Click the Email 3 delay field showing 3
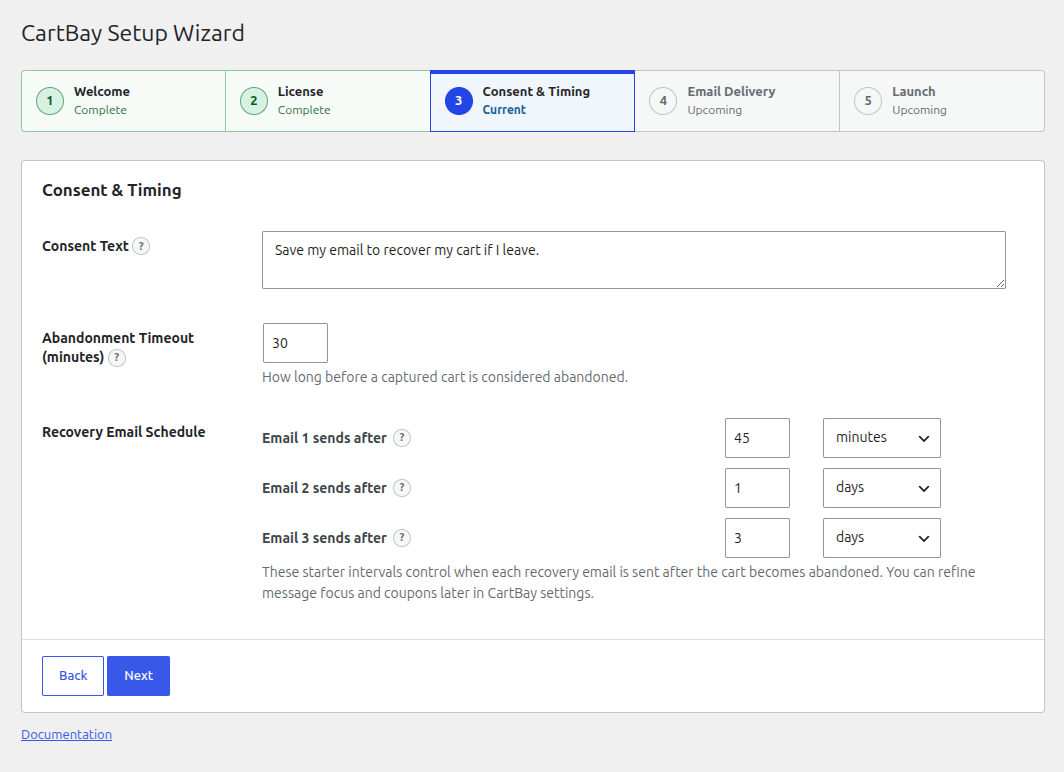 pos(757,538)
